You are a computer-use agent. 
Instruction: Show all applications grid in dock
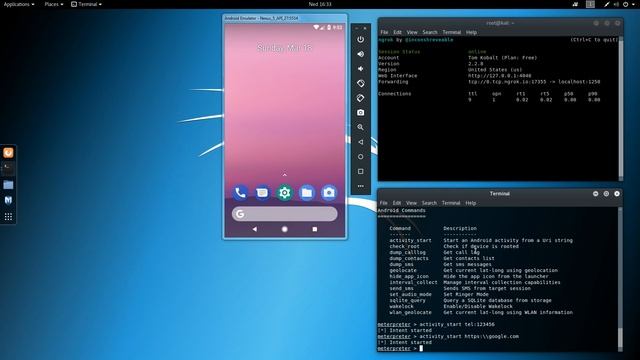point(8,217)
